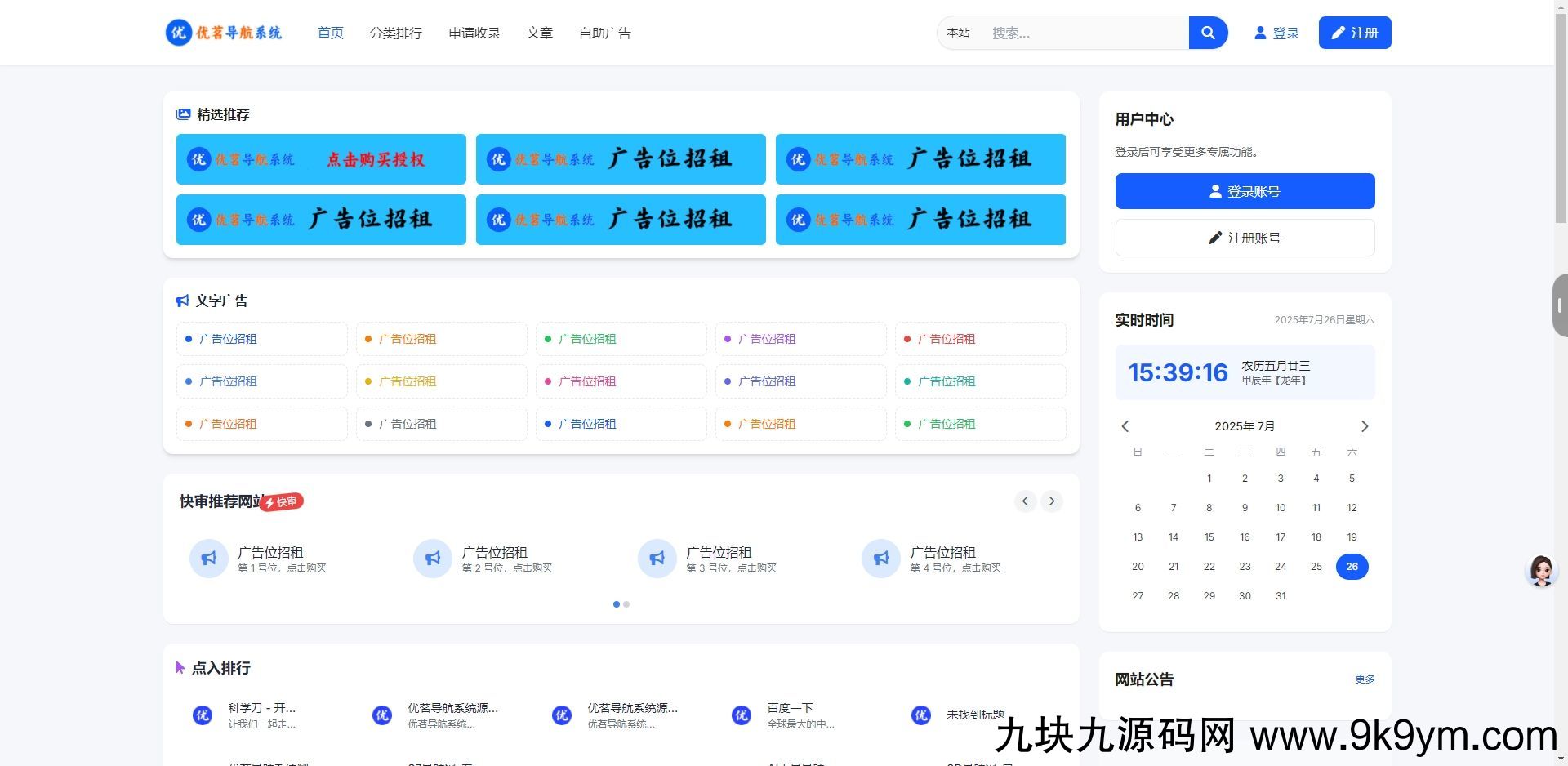Click the megaphone icon beside 文字广告 heading
Screen dimensions: 1568x766
[x=181, y=301]
